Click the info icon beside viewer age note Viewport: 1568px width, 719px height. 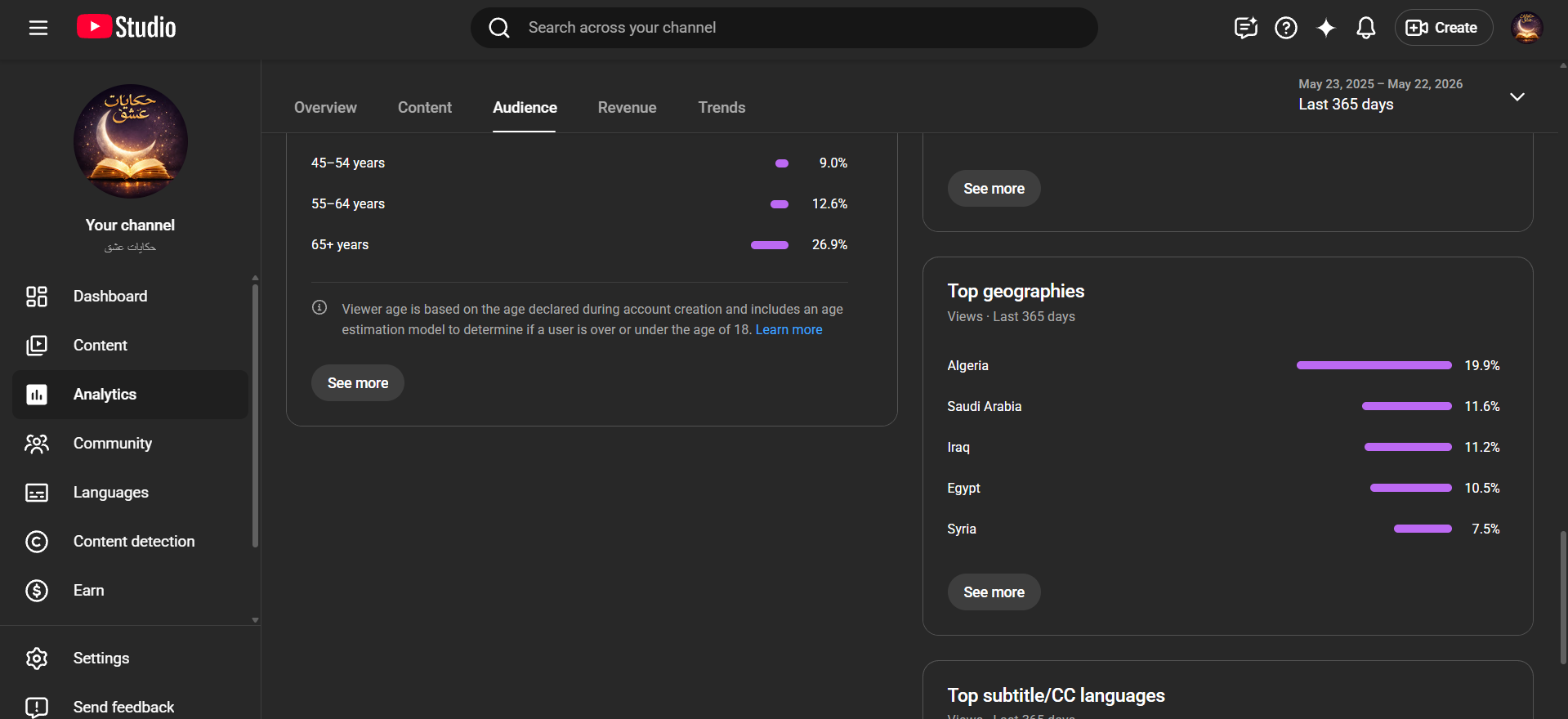coord(319,307)
